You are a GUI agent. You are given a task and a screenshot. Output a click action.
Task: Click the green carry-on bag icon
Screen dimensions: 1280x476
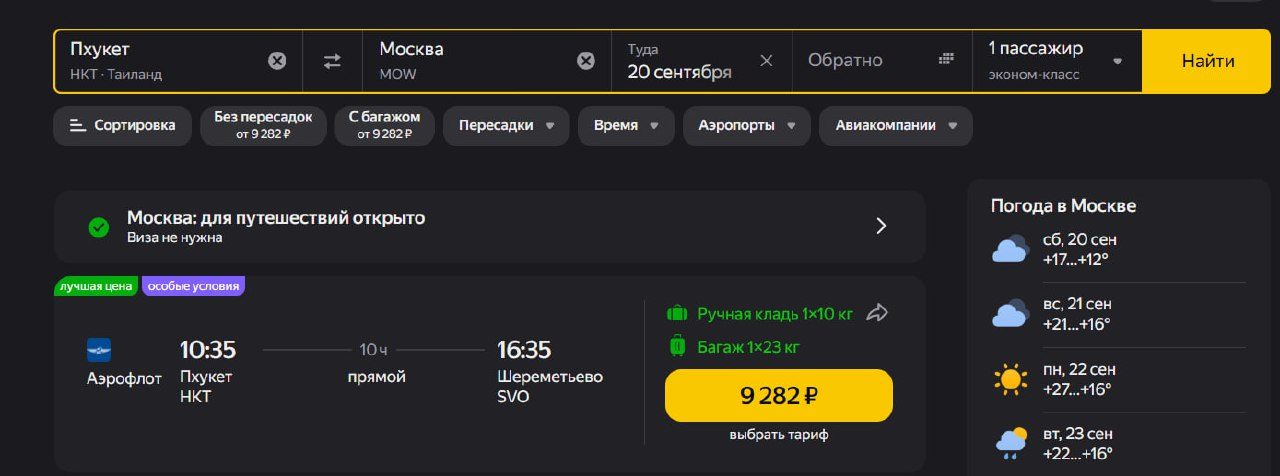677,314
